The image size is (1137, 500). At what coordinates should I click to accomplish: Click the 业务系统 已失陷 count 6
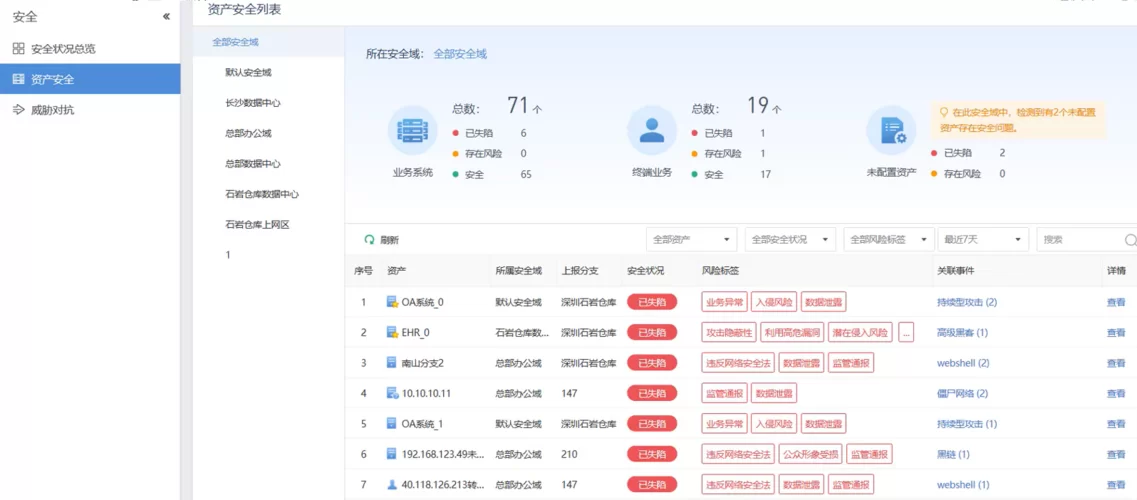(524, 133)
